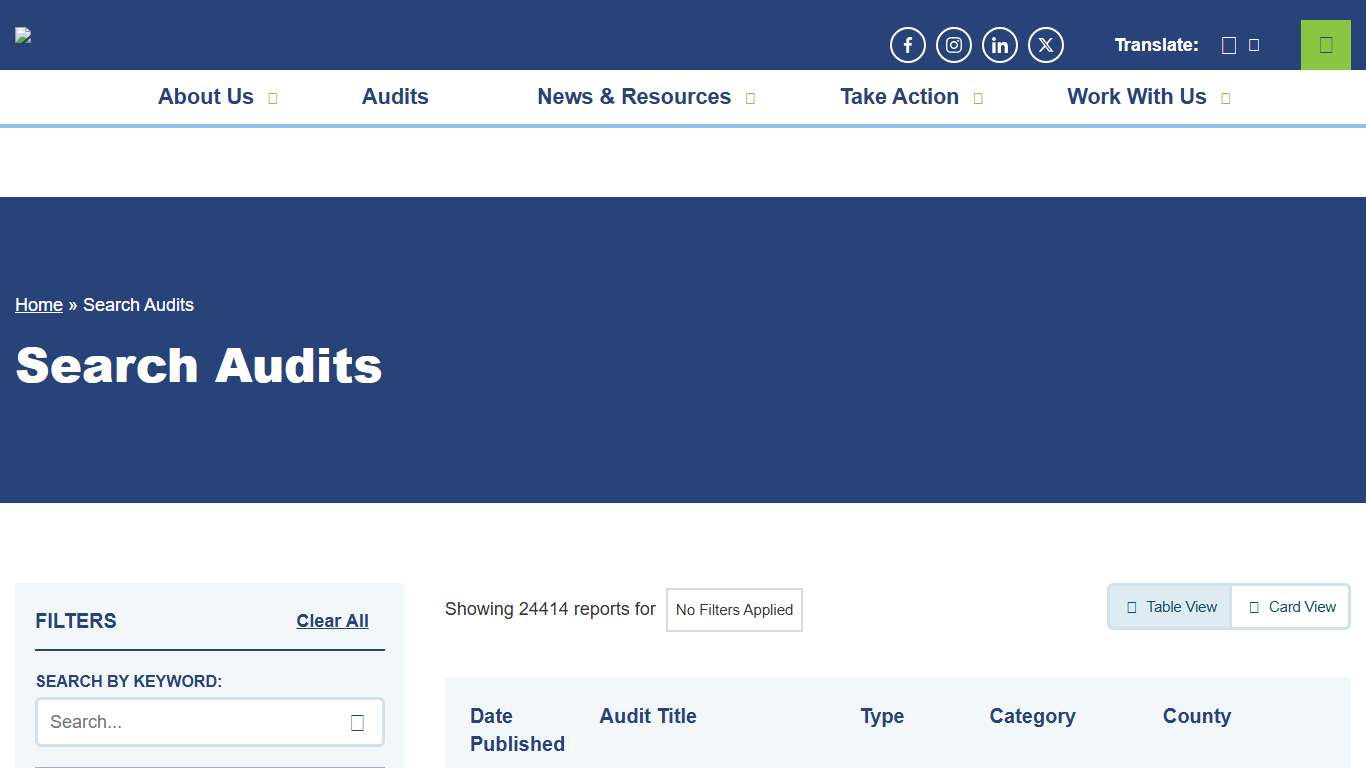
Task: Open the LinkedIn social media icon
Action: [999, 44]
